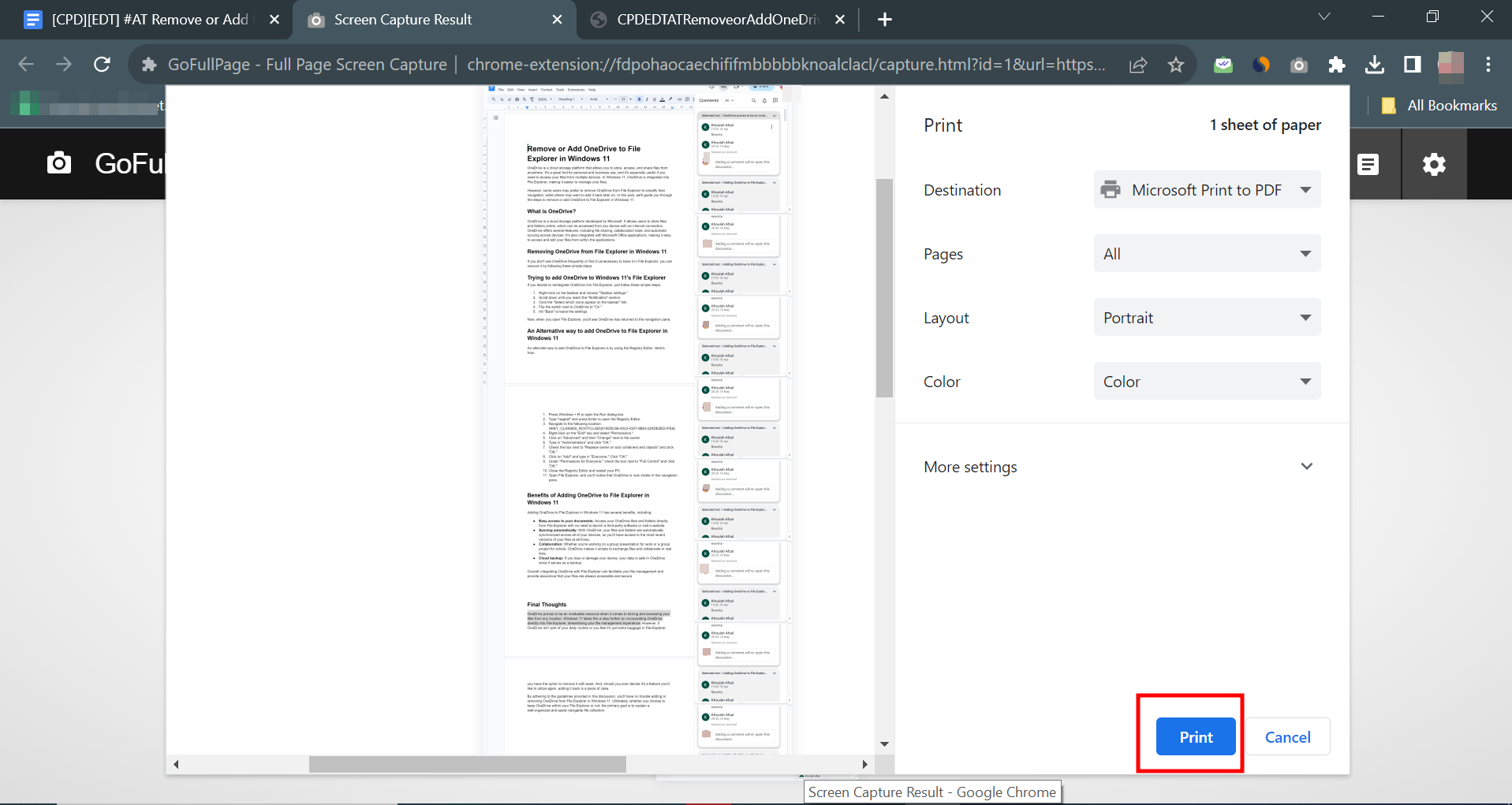
Task: Click the orange and blue circular extension icon
Action: (x=1261, y=65)
